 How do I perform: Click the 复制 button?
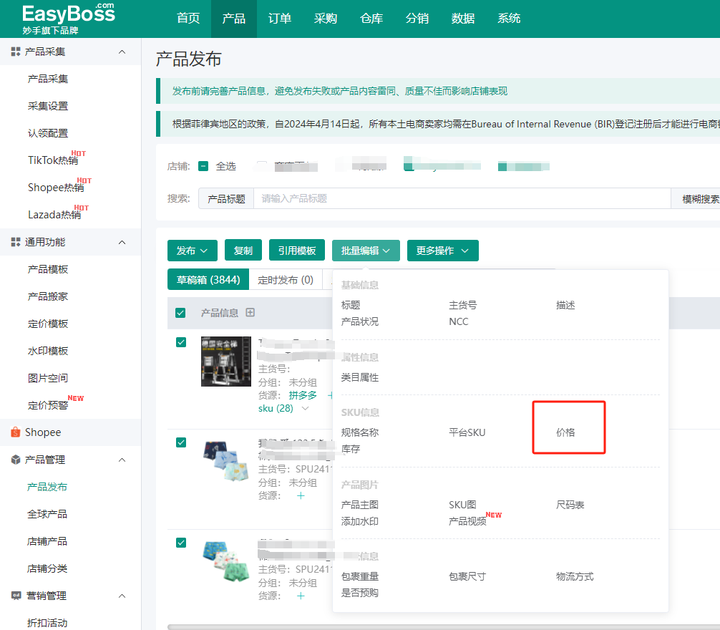[243, 250]
